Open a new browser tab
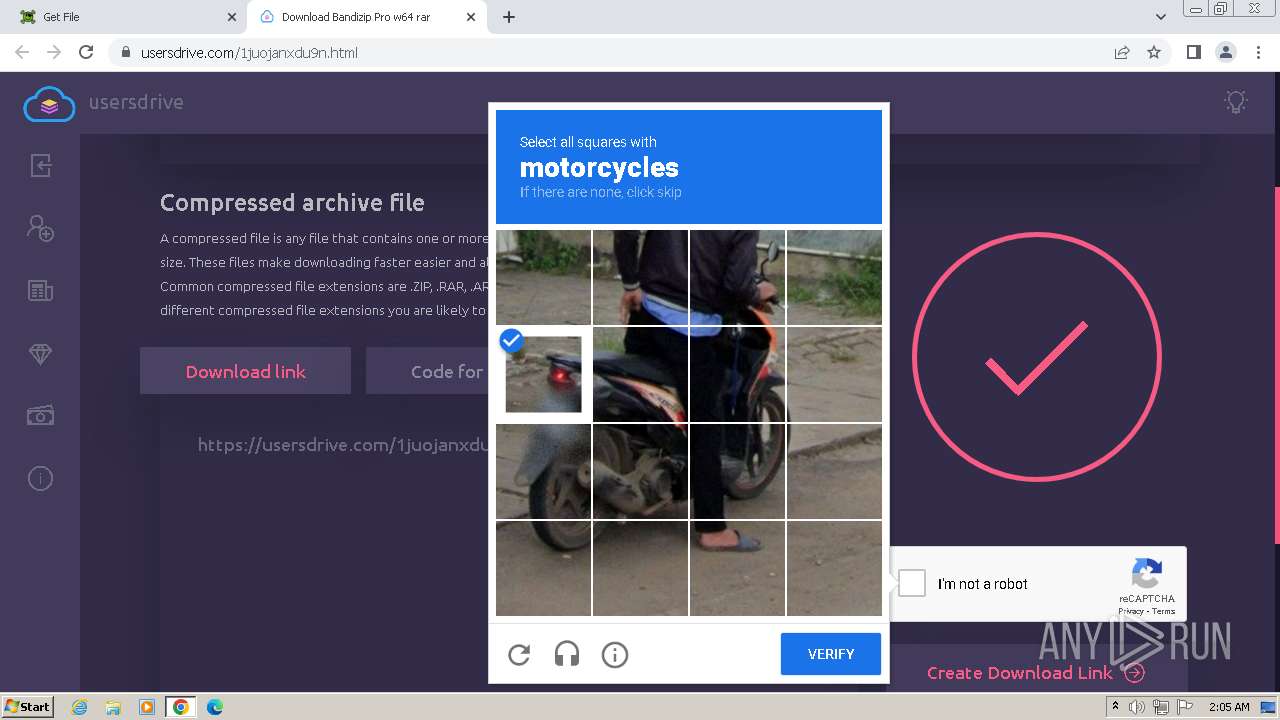The height and width of the screenshot is (720, 1280). click(509, 17)
